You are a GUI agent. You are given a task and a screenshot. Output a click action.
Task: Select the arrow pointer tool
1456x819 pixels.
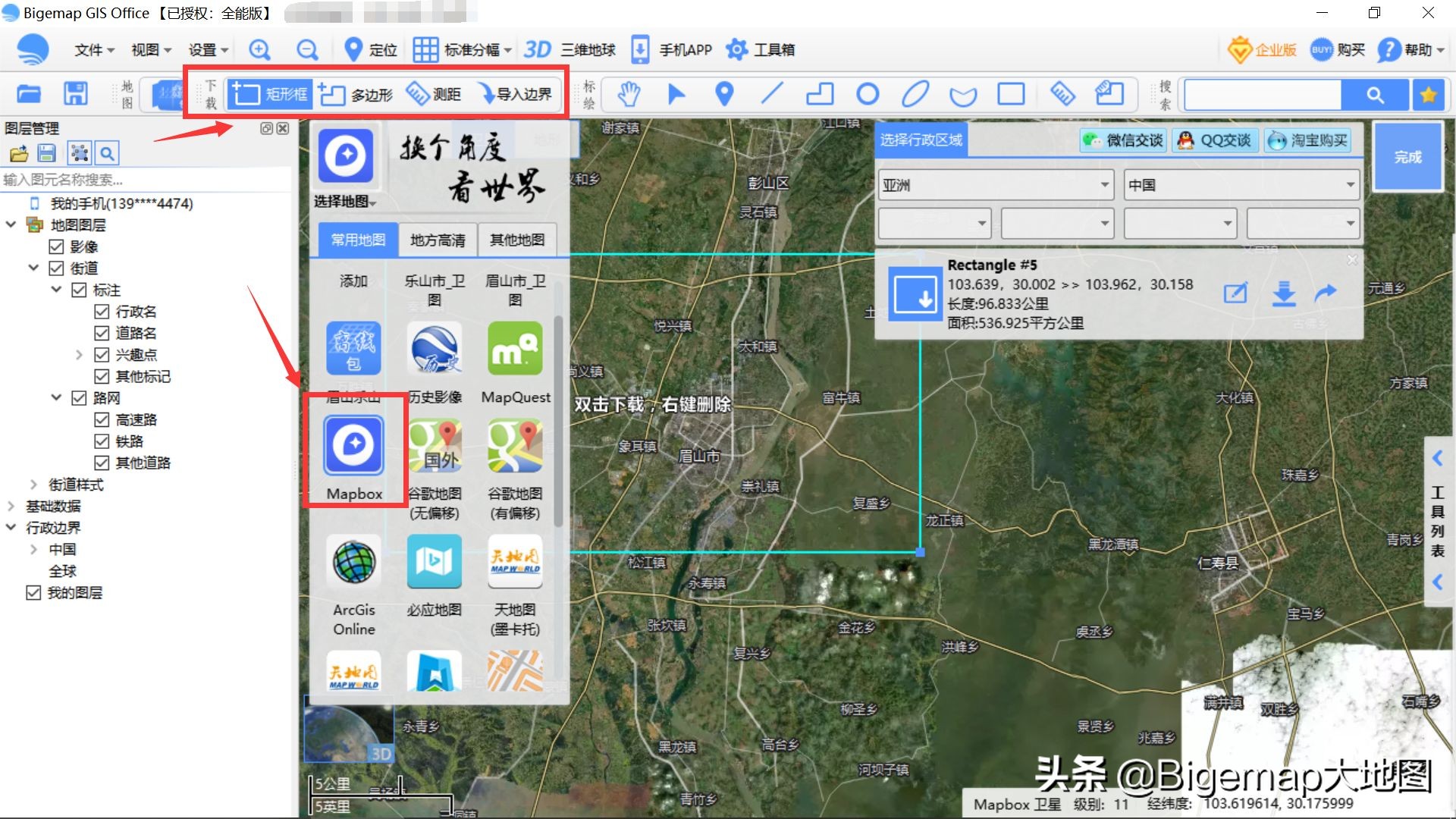click(676, 94)
